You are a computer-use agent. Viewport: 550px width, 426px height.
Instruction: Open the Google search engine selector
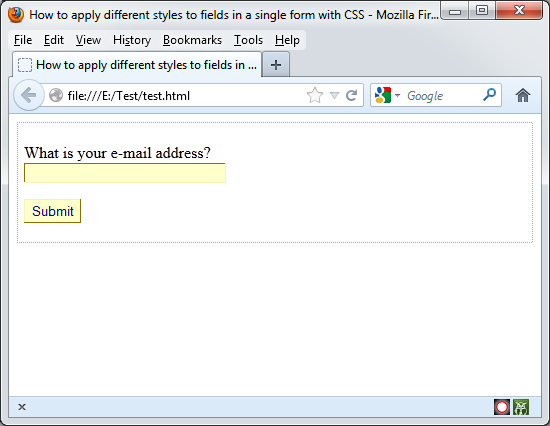(387, 95)
